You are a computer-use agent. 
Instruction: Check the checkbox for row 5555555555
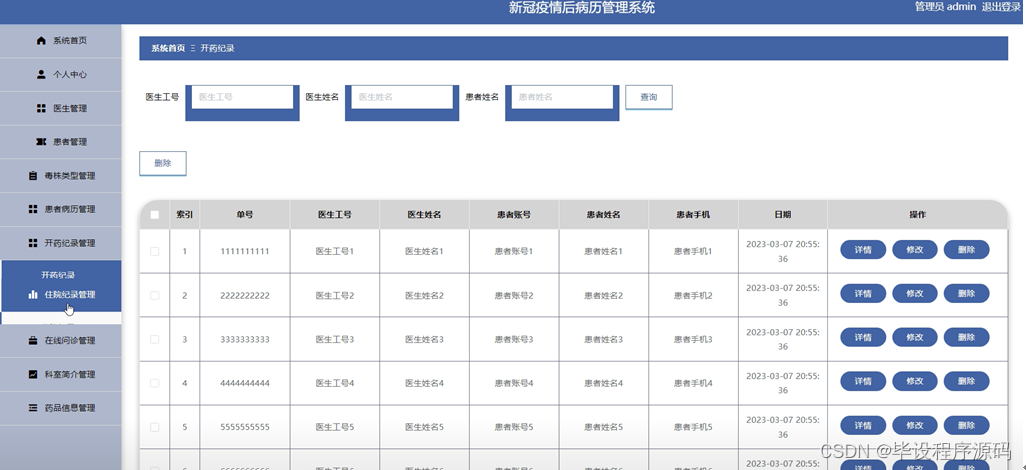point(154,427)
